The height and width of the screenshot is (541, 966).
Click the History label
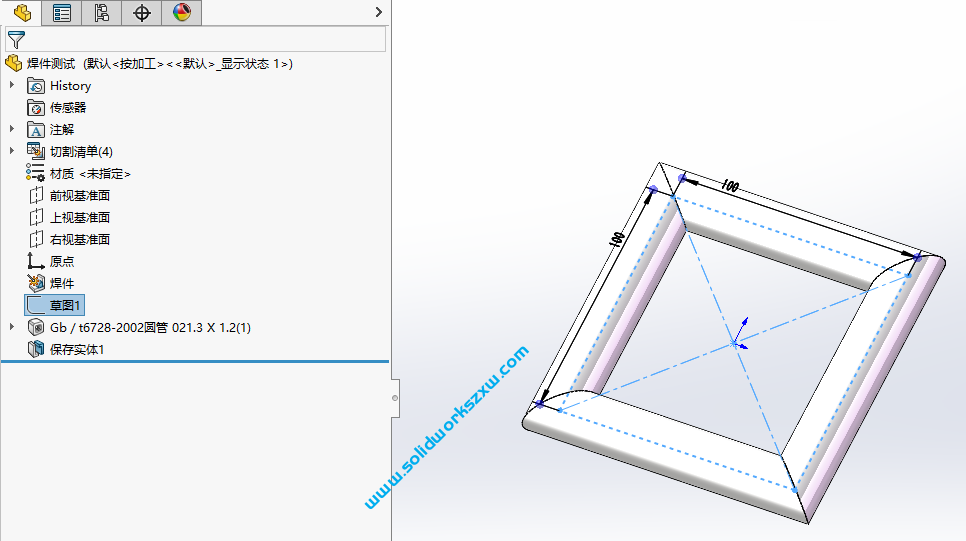point(70,86)
